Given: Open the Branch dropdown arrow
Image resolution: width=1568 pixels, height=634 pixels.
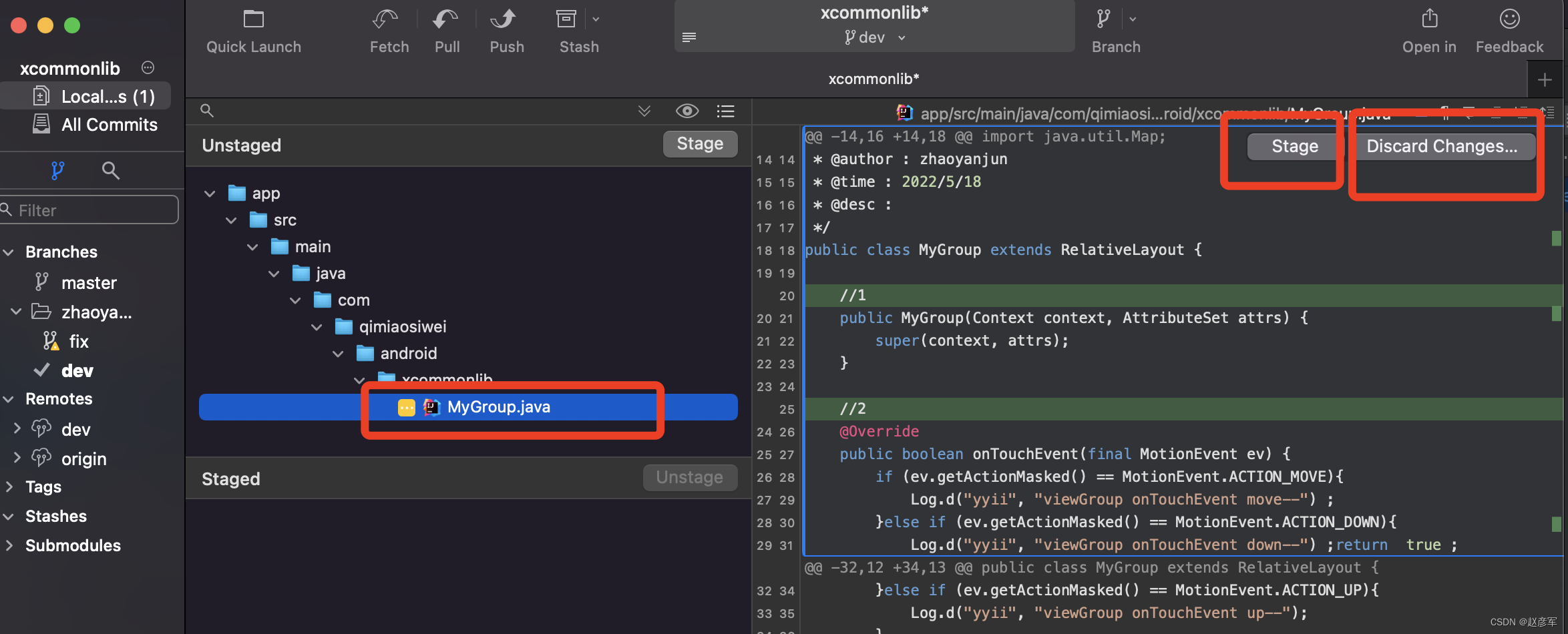Looking at the screenshot, I should [1133, 19].
